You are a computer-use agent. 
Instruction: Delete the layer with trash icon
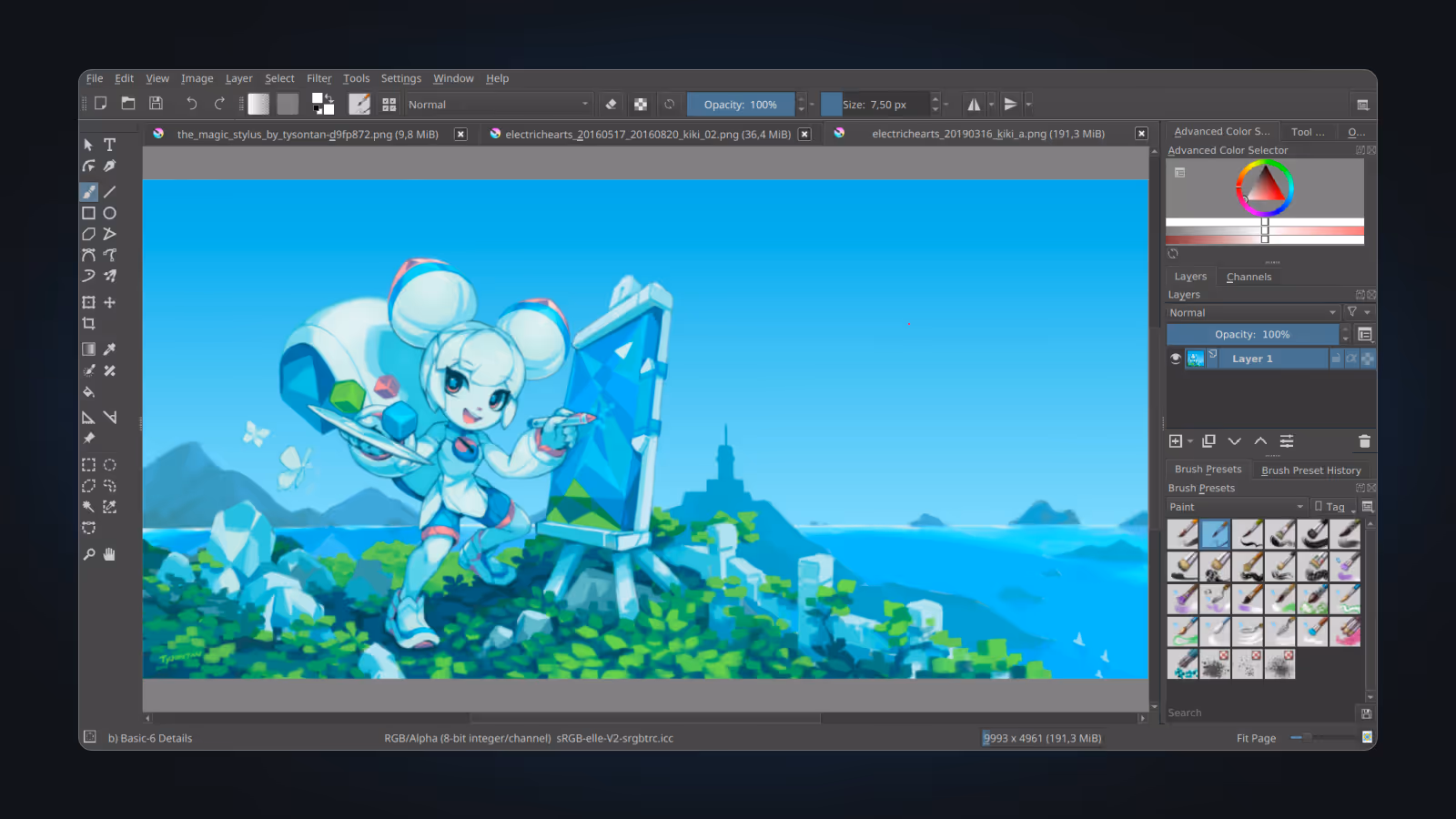(1364, 441)
